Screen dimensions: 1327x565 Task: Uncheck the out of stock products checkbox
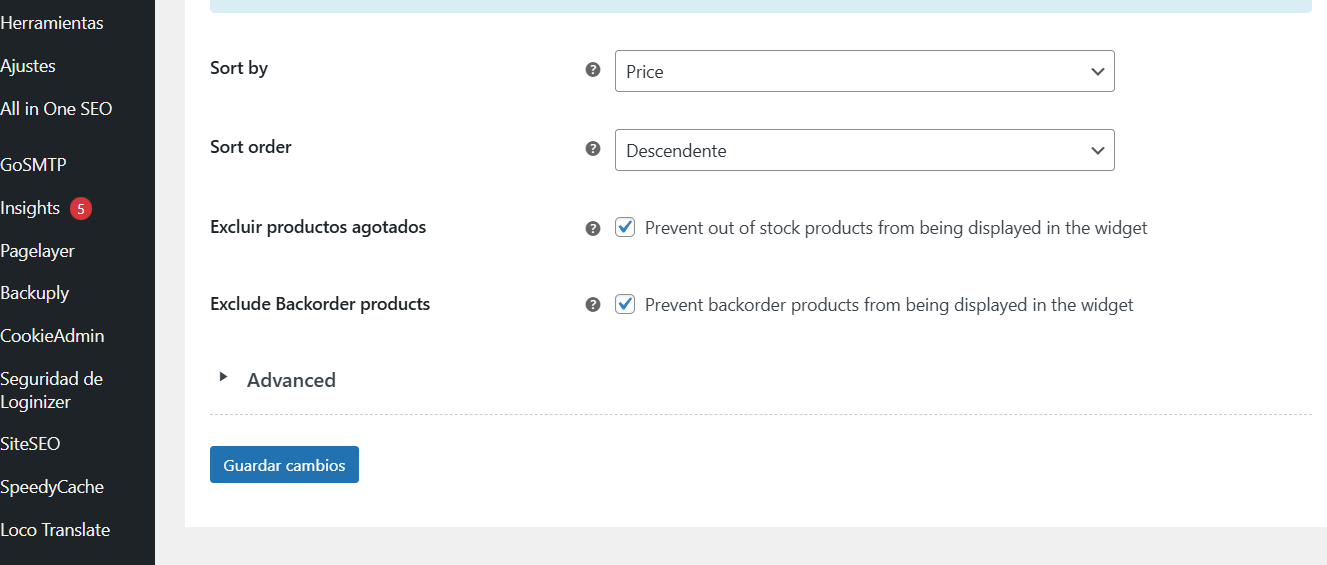point(625,227)
